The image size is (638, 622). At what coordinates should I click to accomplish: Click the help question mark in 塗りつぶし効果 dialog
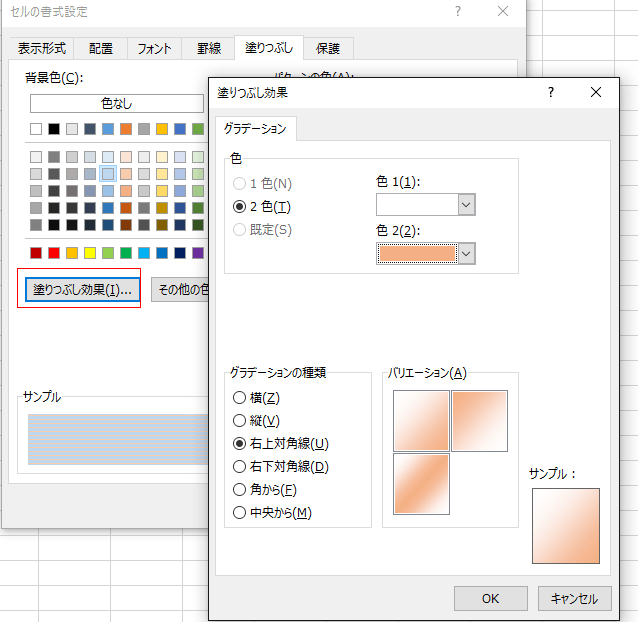[550, 92]
